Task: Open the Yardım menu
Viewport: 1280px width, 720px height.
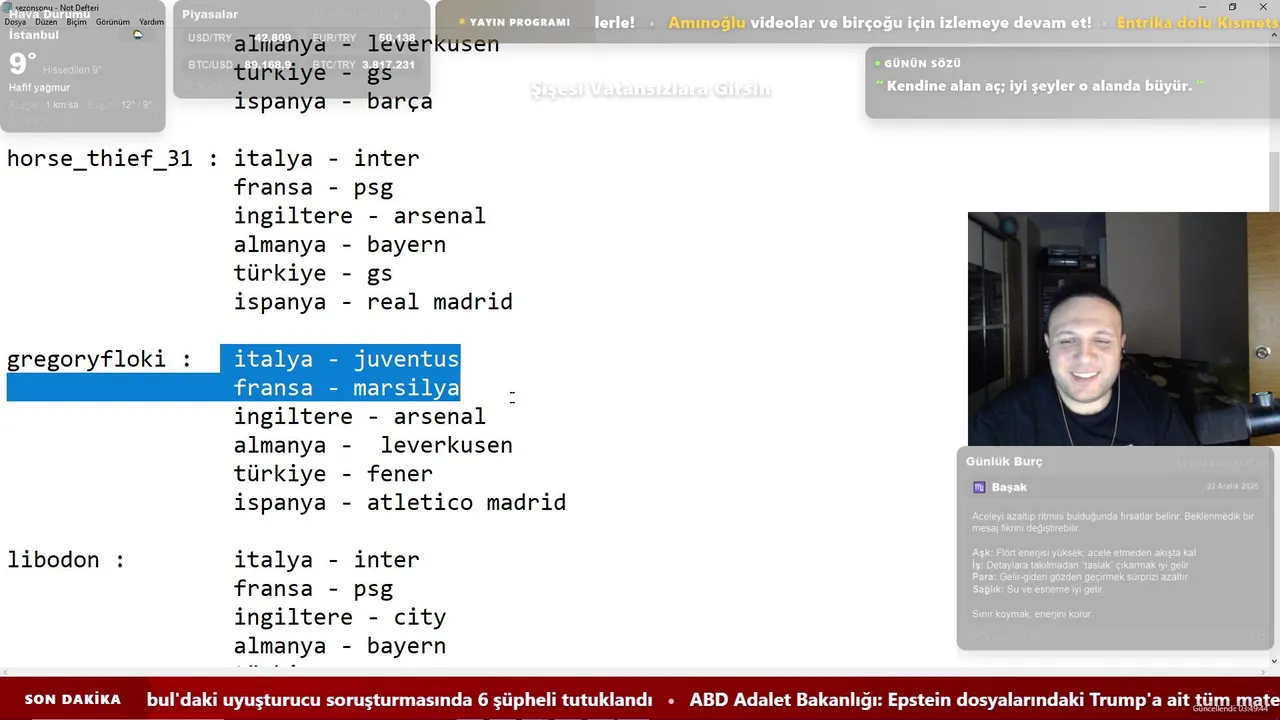Action: (151, 22)
